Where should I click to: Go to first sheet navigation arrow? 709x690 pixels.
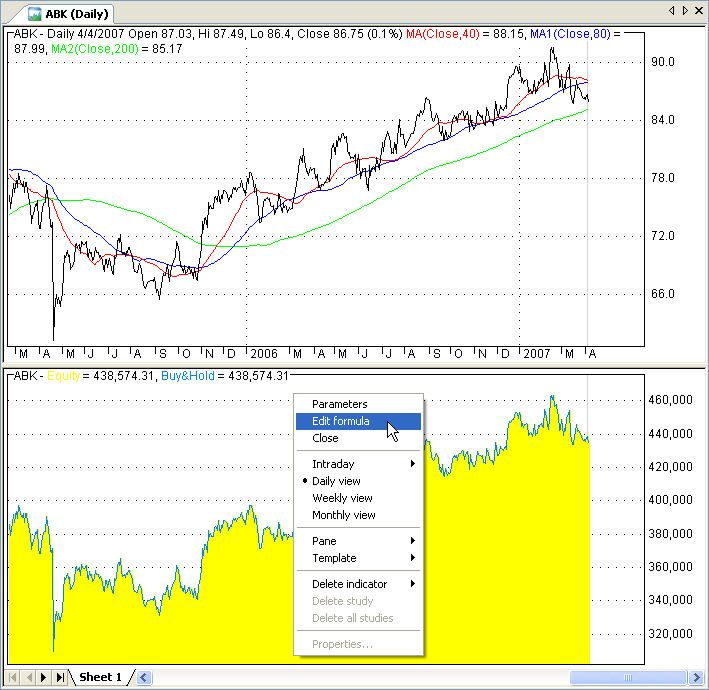point(13,678)
